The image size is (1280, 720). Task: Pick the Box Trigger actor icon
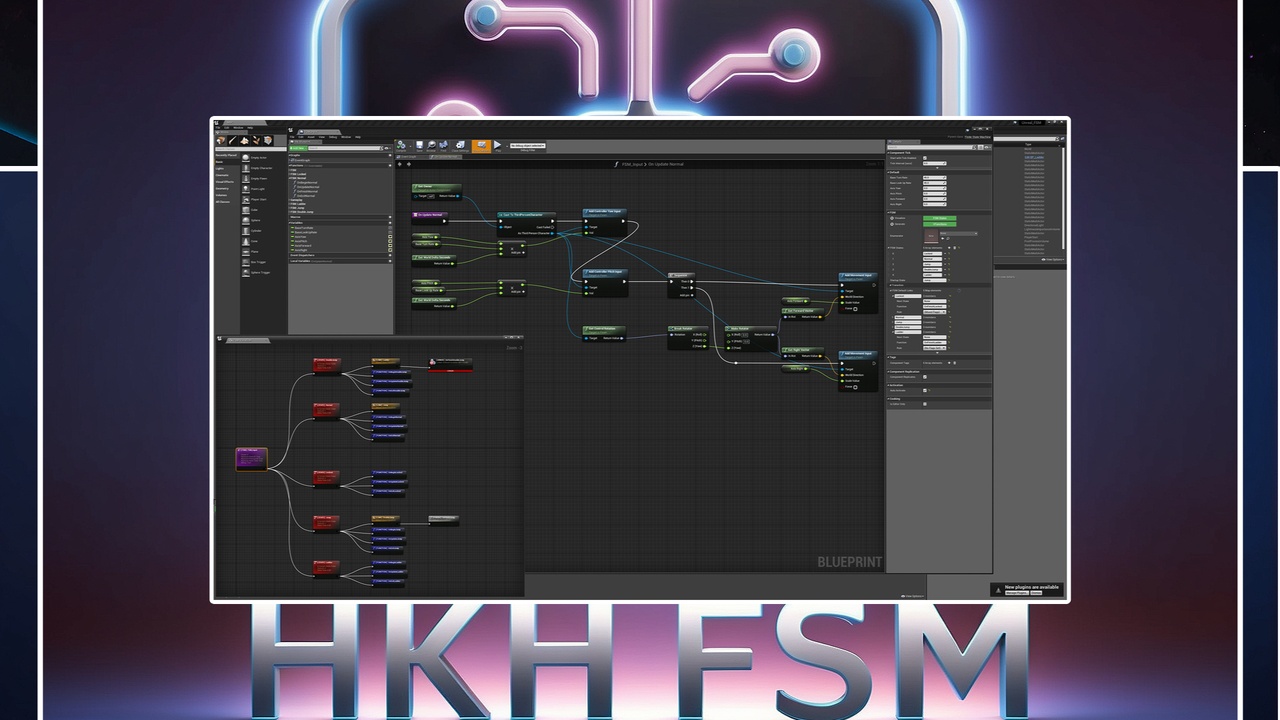tap(246, 262)
